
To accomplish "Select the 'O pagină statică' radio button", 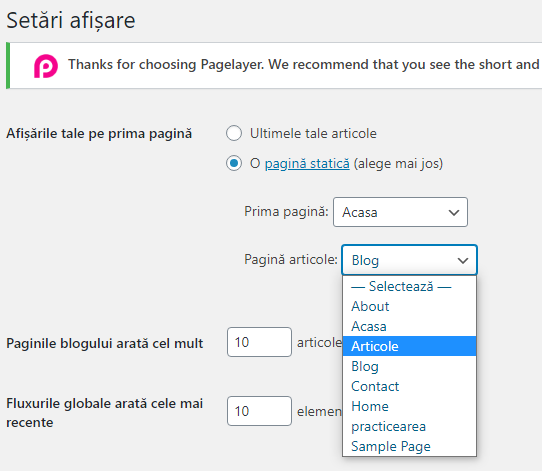I will pos(234,163).
